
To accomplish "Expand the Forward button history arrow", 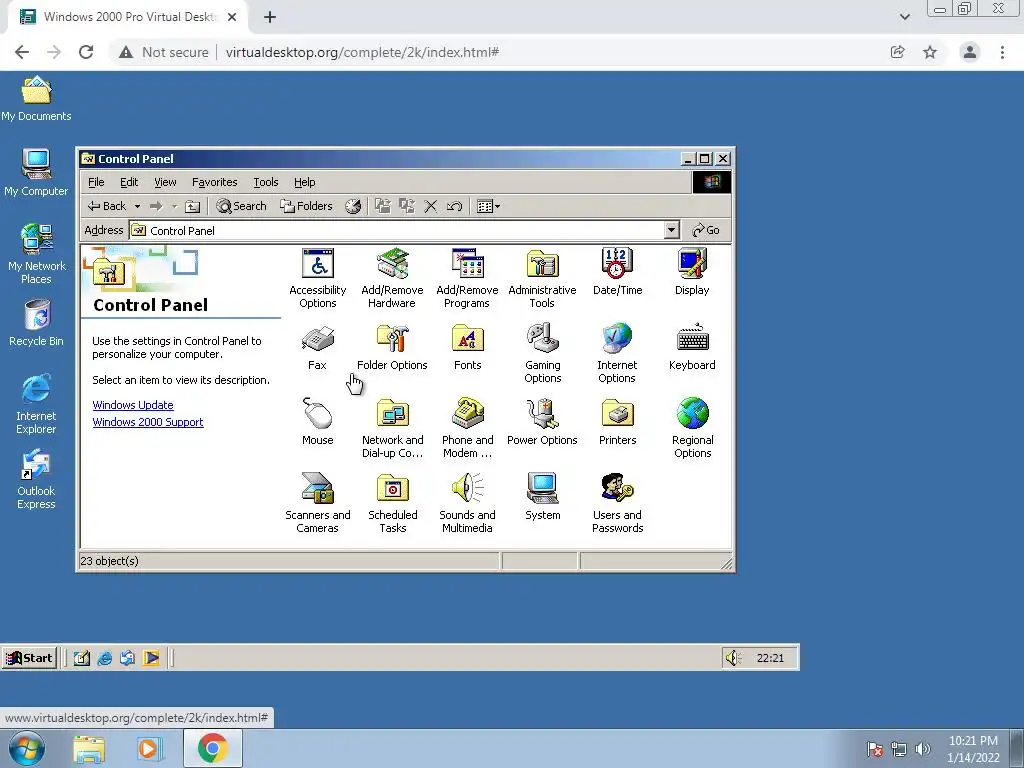I will tap(174, 206).
